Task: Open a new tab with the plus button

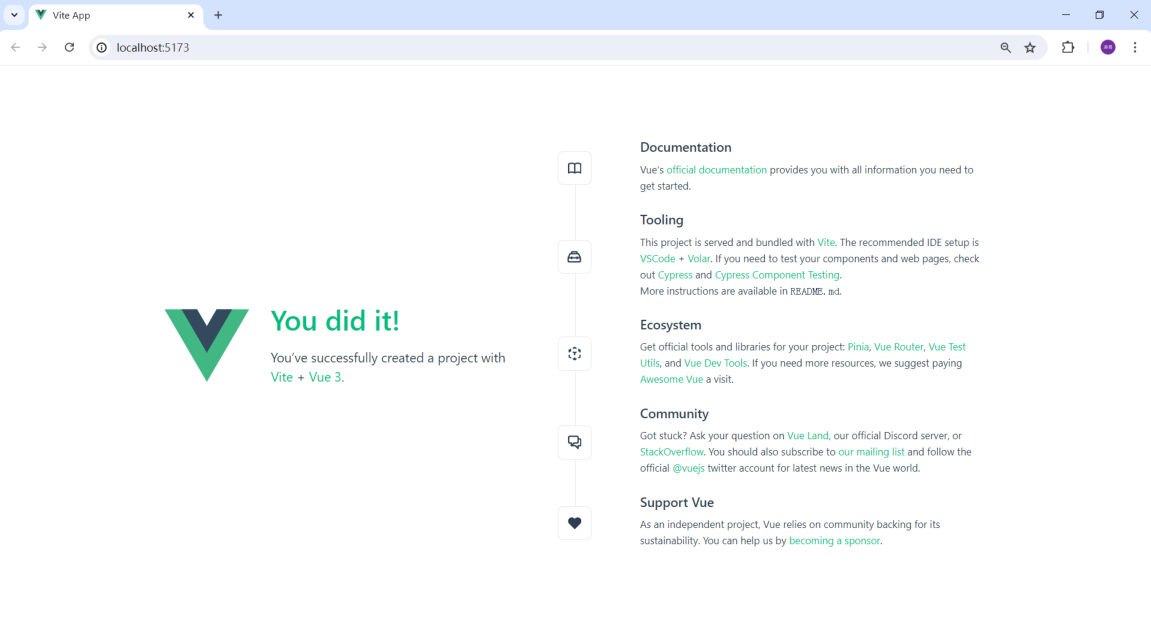Action: click(218, 15)
